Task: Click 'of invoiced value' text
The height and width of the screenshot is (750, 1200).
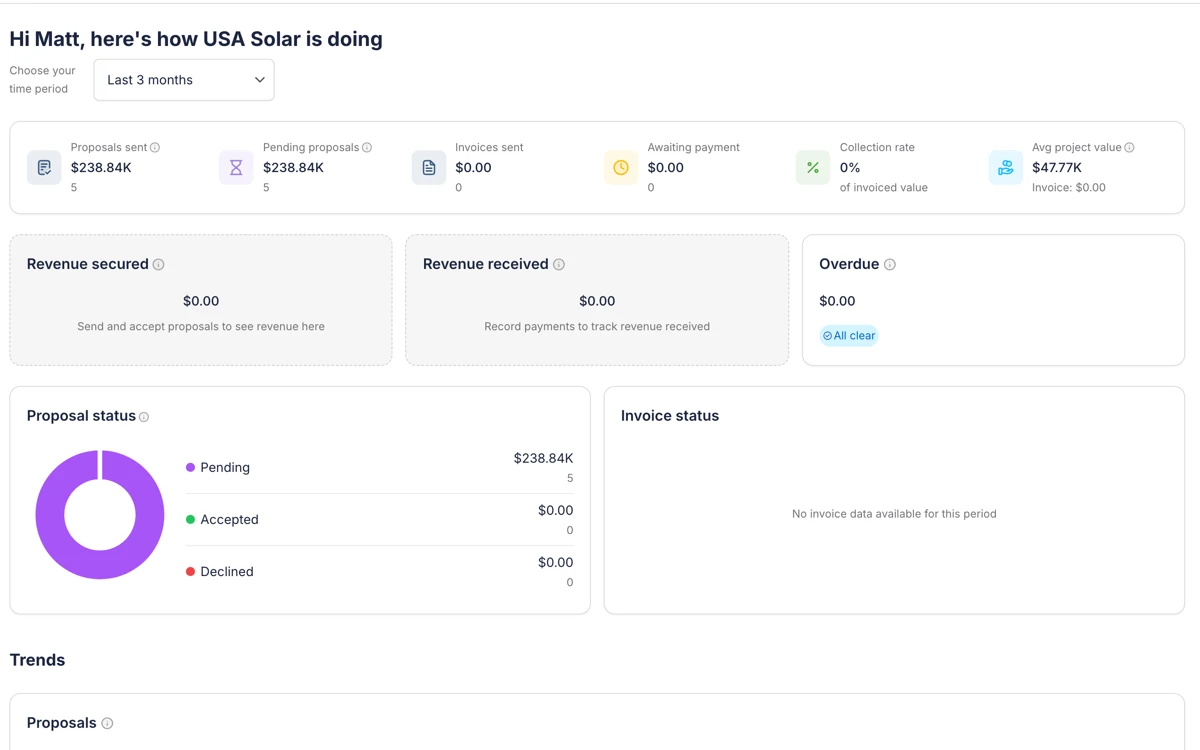Action: [x=884, y=187]
